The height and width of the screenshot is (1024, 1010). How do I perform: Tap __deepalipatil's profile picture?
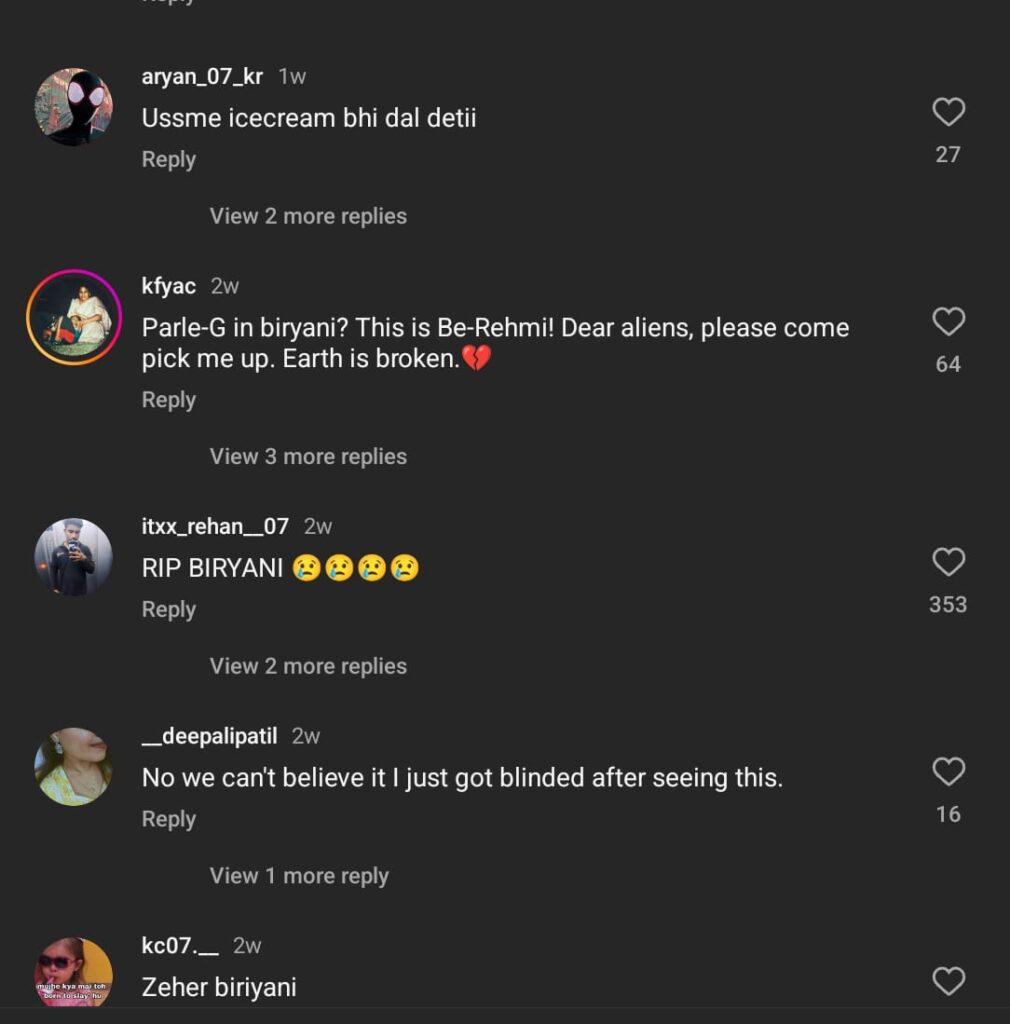pyautogui.click(x=73, y=767)
